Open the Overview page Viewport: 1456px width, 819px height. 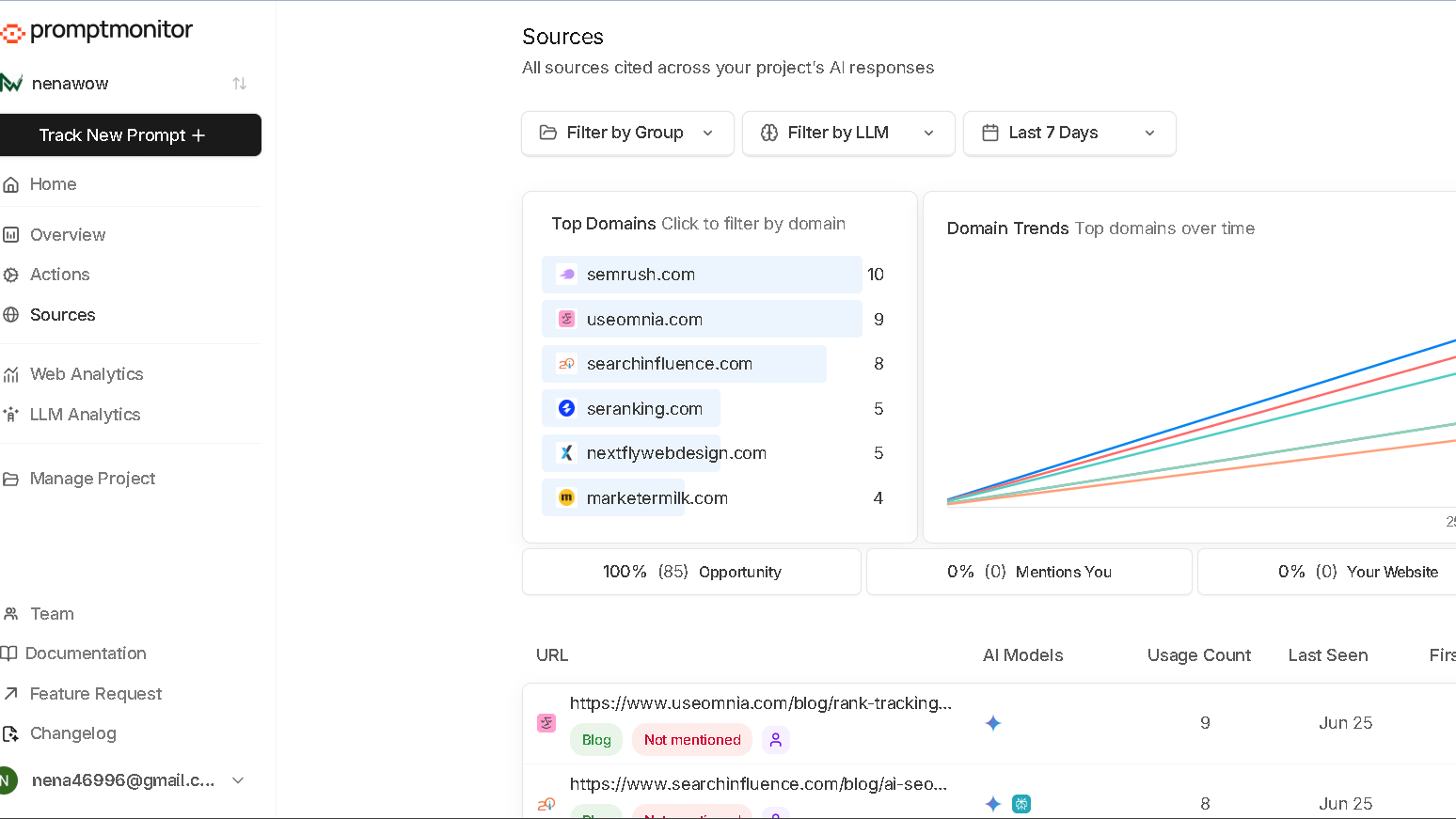68,235
